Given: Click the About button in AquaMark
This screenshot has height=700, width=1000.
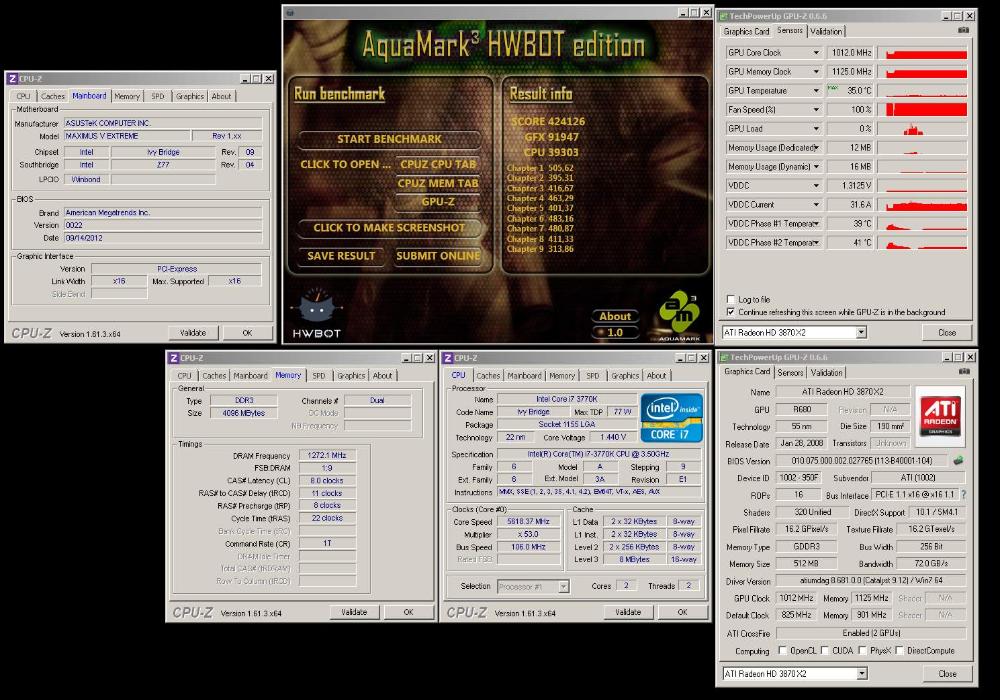Looking at the screenshot, I should click(x=615, y=316).
